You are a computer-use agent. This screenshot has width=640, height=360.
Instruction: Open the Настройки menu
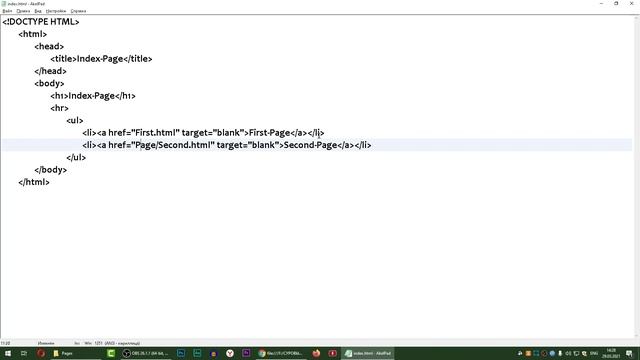coord(56,11)
